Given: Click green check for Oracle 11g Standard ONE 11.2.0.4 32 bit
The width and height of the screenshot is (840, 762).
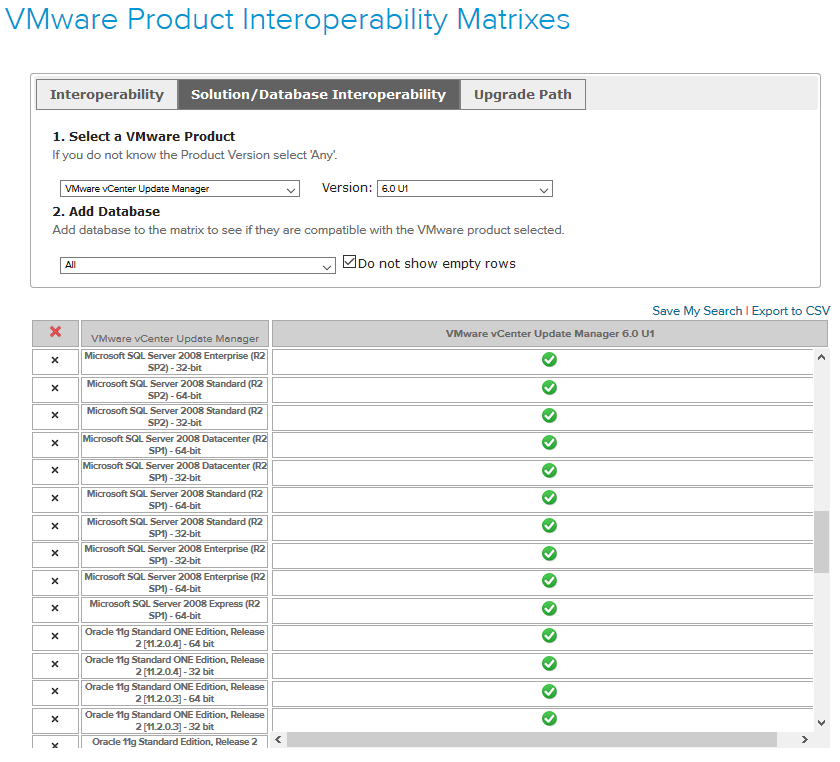Looking at the screenshot, I should click(549, 664).
